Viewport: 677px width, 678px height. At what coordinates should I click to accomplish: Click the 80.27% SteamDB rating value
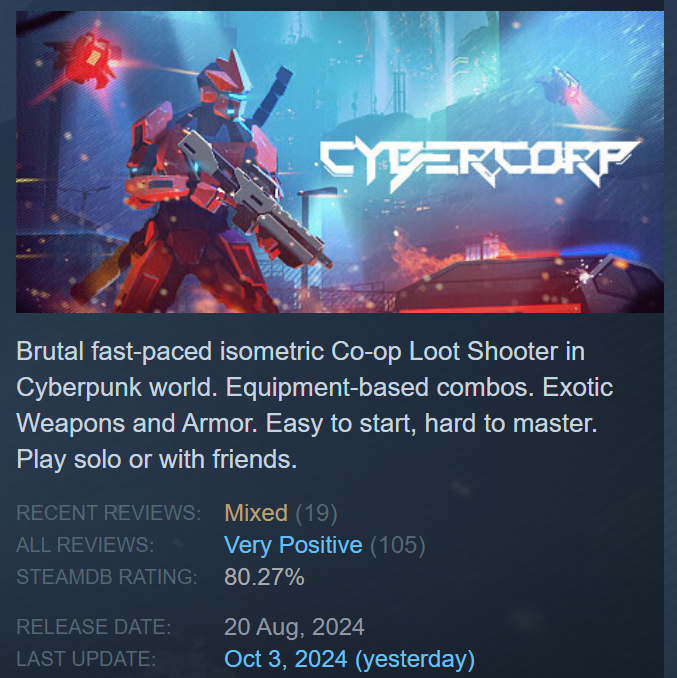tap(264, 577)
